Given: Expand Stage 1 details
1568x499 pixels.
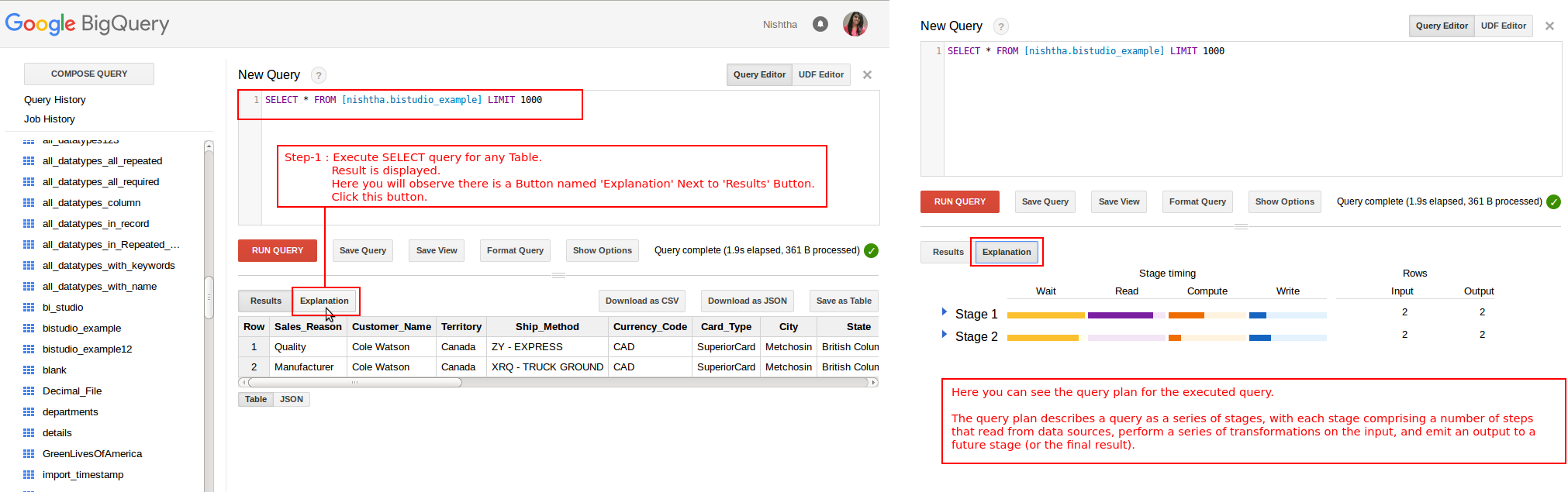Looking at the screenshot, I should 944,311.
